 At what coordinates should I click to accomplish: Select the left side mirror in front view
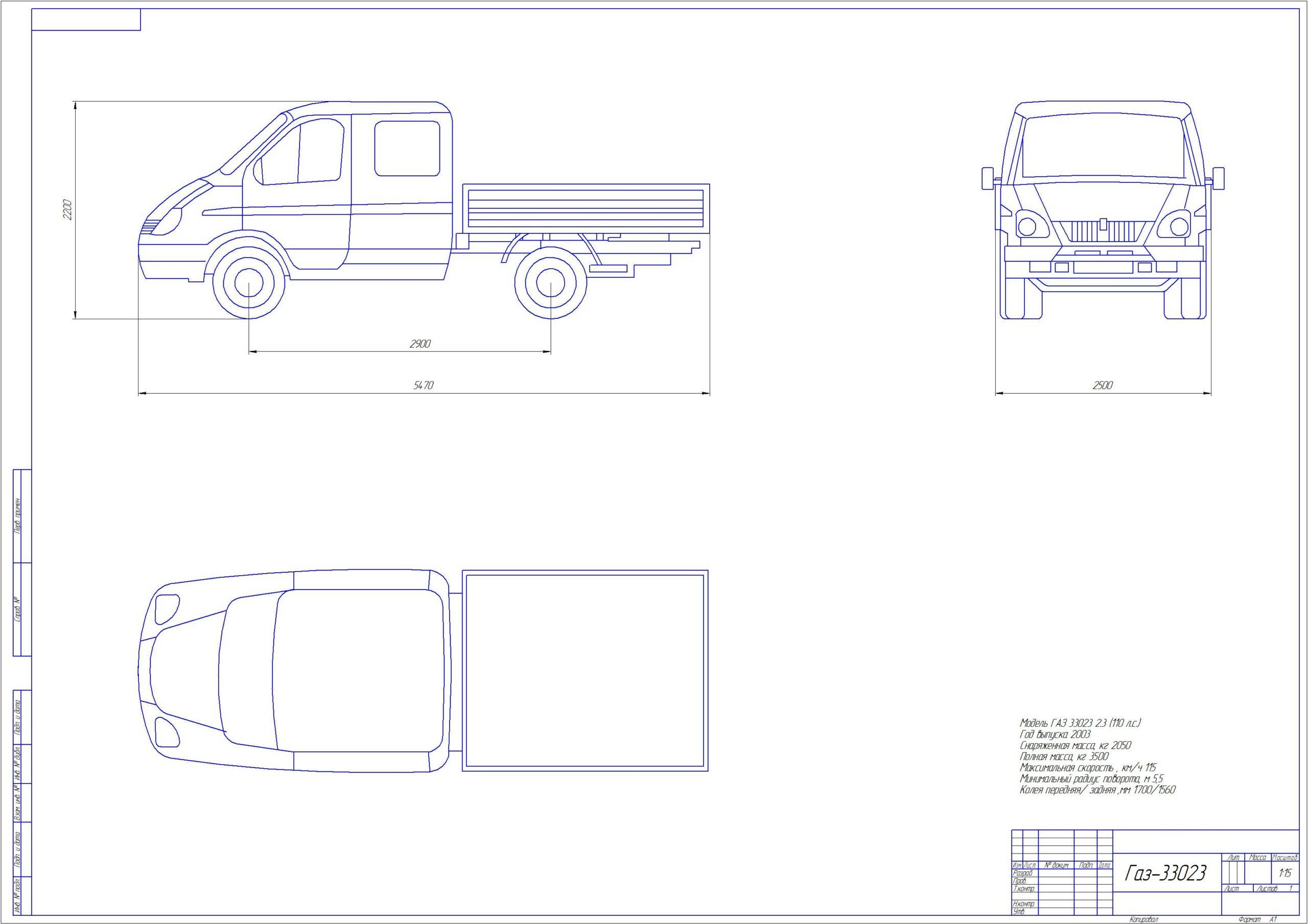tap(987, 178)
